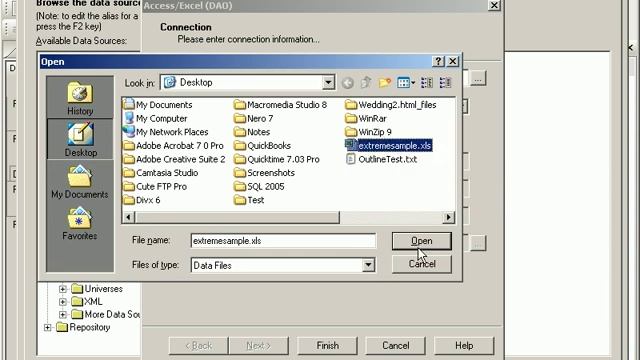Select the Macromedia Studio 8 folder
This screenshot has height=360, width=640.
[x=281, y=105]
